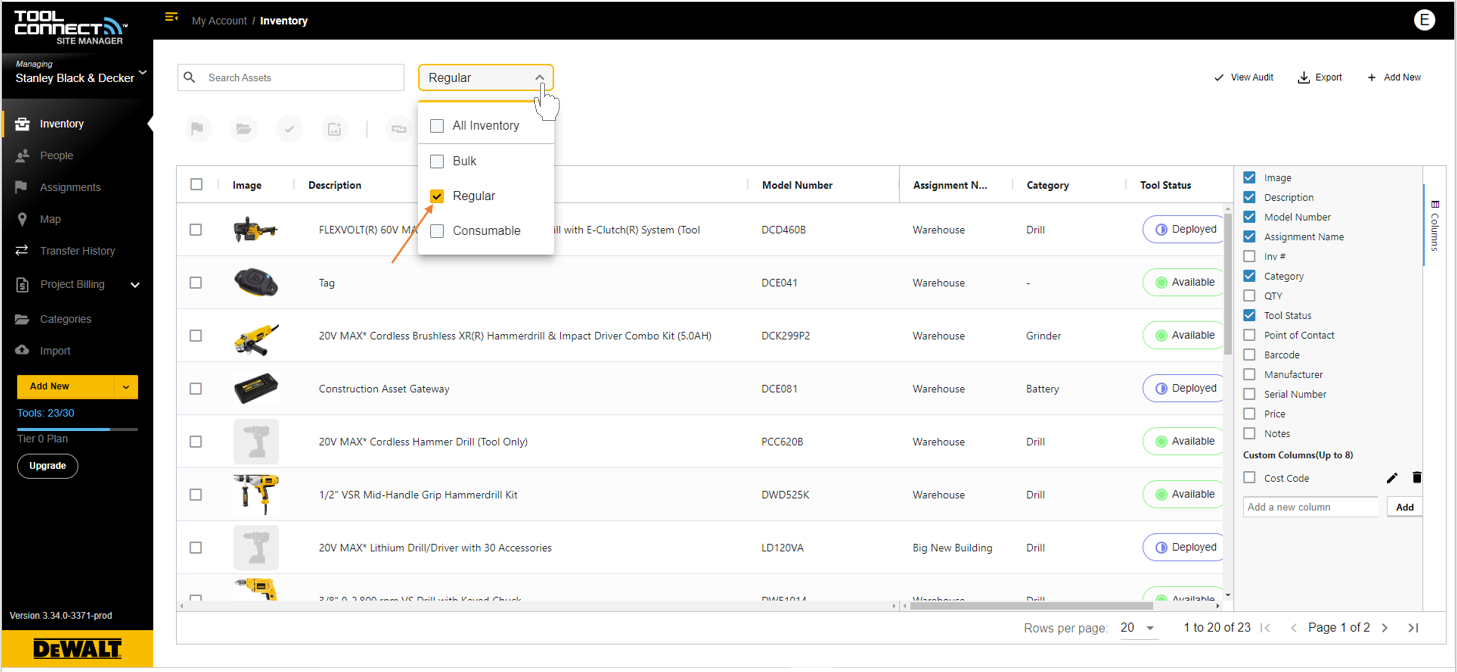The height and width of the screenshot is (672, 1457).
Task: Click the Big New Building assignment cell
Action: click(x=952, y=548)
